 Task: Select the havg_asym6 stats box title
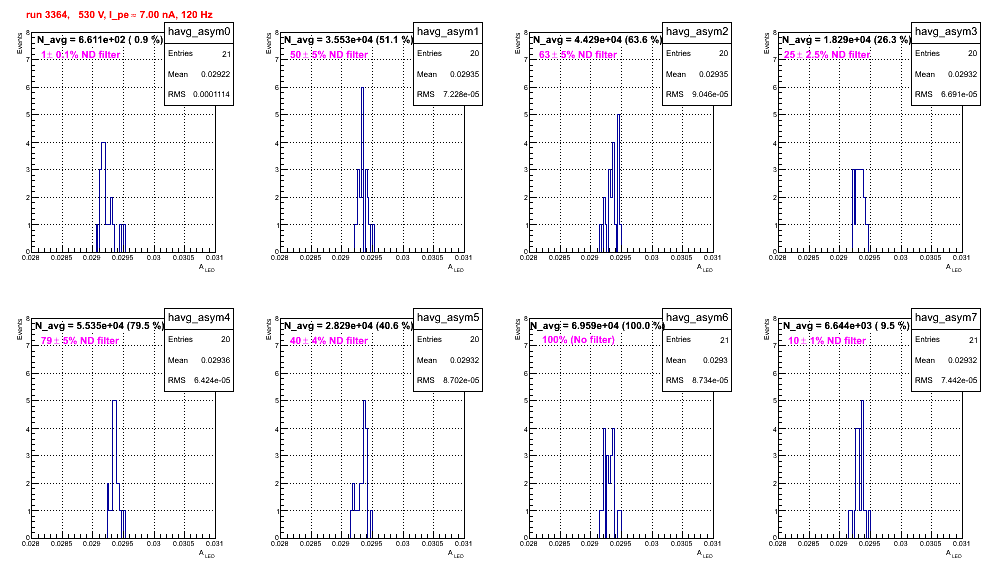[697, 318]
